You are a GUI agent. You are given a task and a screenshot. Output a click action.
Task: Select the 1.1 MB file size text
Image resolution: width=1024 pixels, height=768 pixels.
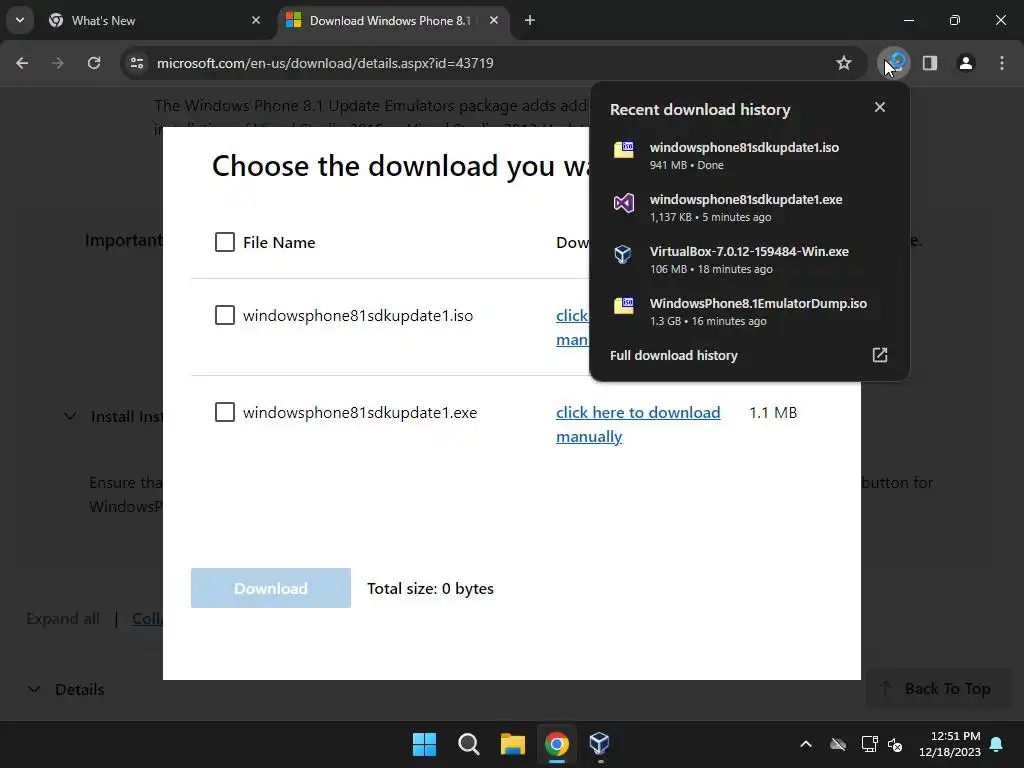point(773,413)
